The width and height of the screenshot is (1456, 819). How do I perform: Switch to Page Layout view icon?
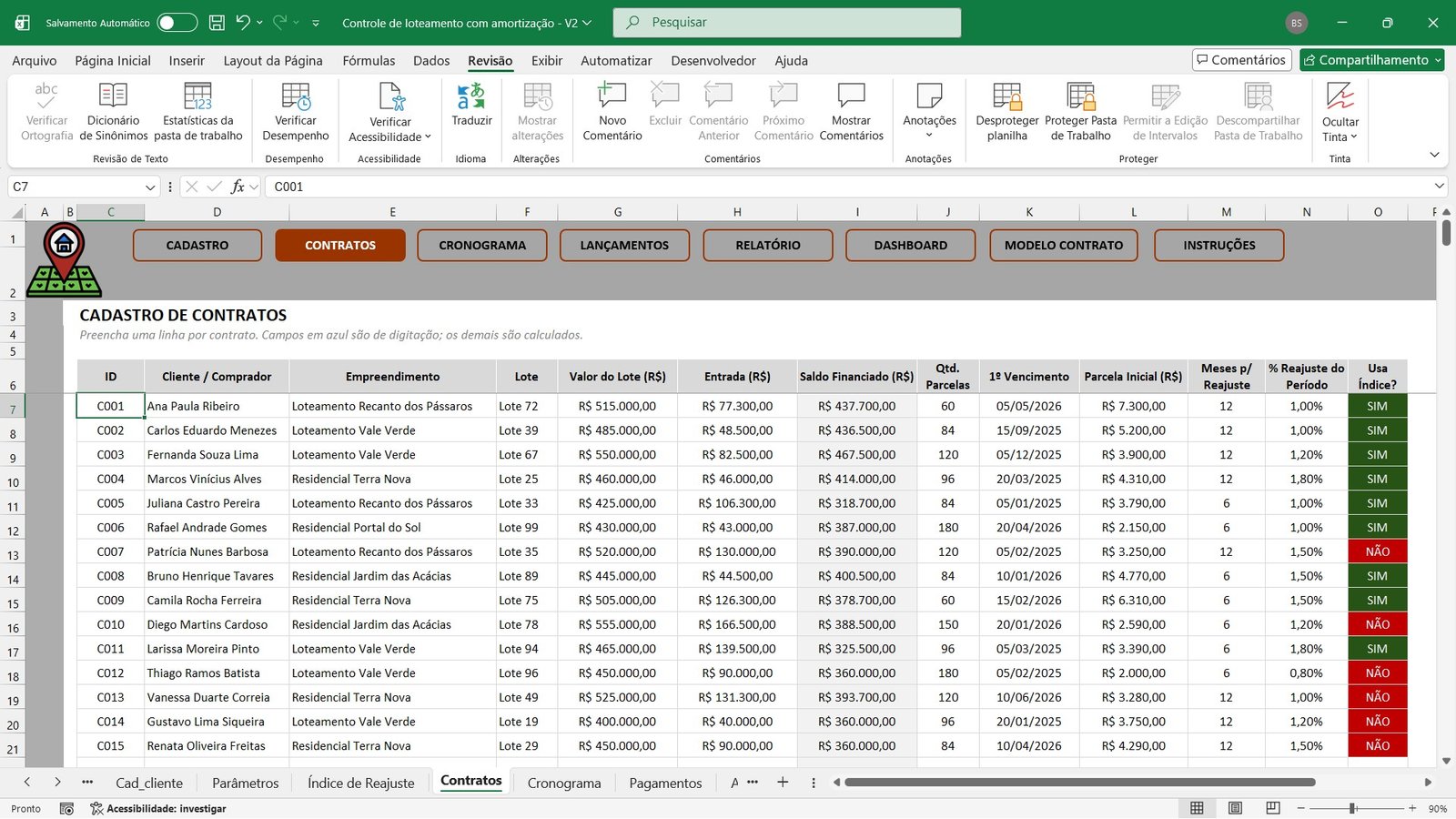tap(1235, 808)
